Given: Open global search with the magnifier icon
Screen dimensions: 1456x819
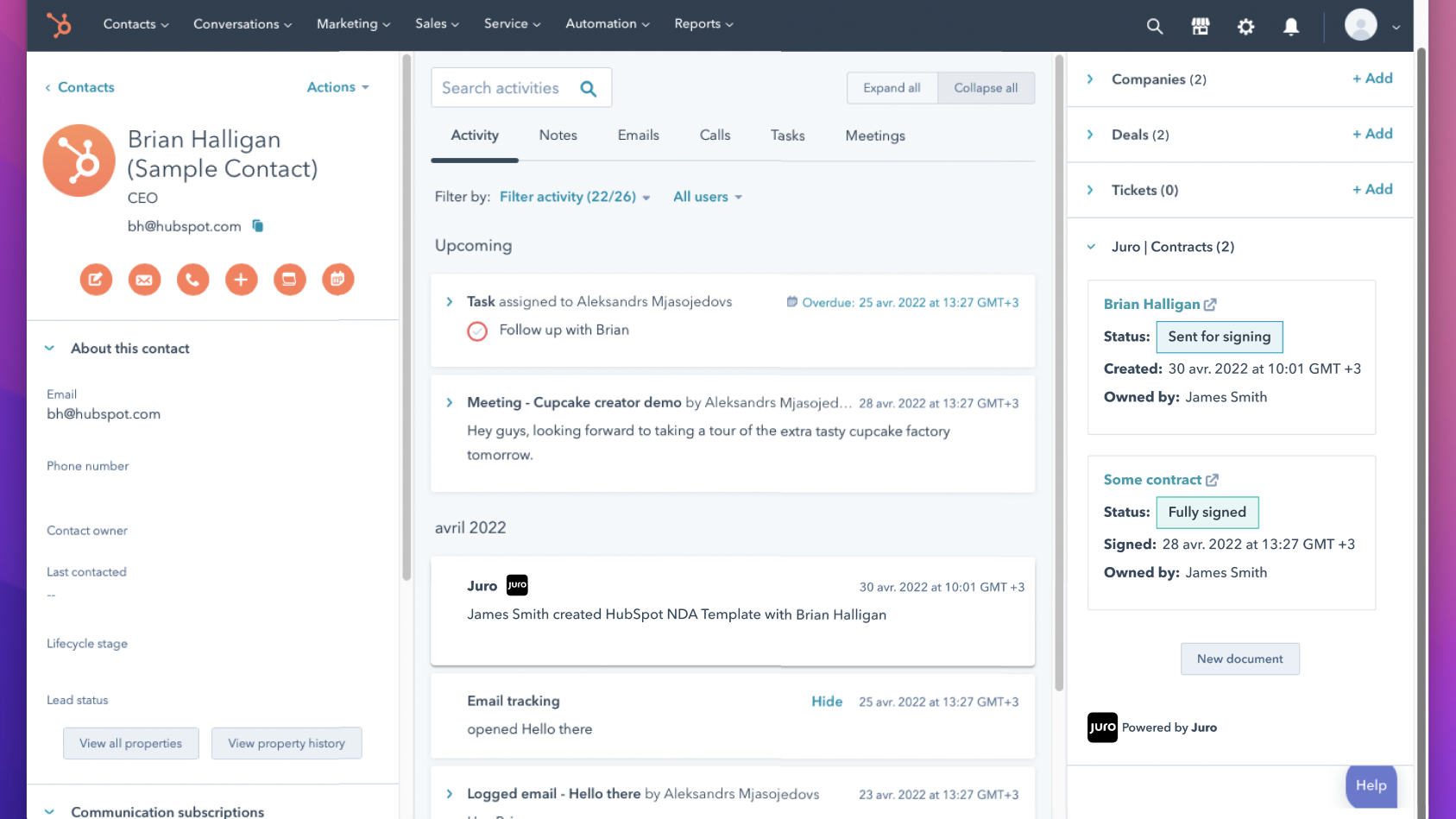Looking at the screenshot, I should (x=1154, y=26).
